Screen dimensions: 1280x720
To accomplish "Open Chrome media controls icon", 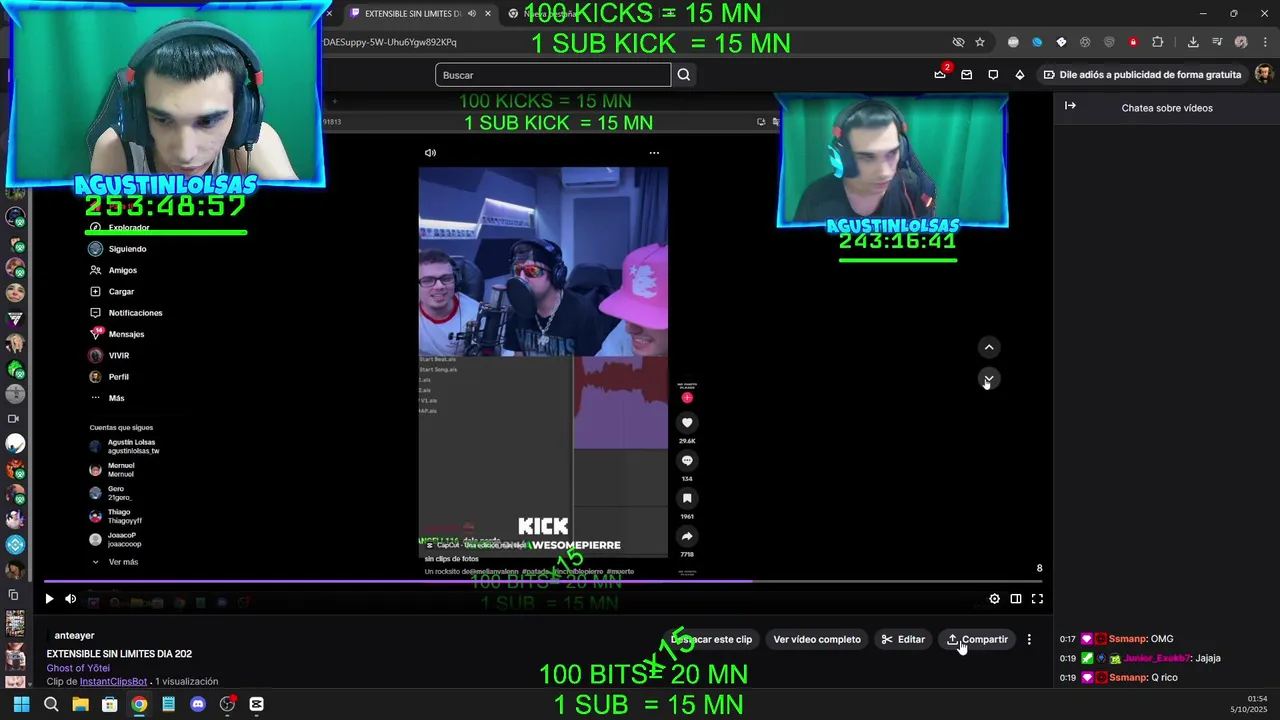I will point(1217,42).
